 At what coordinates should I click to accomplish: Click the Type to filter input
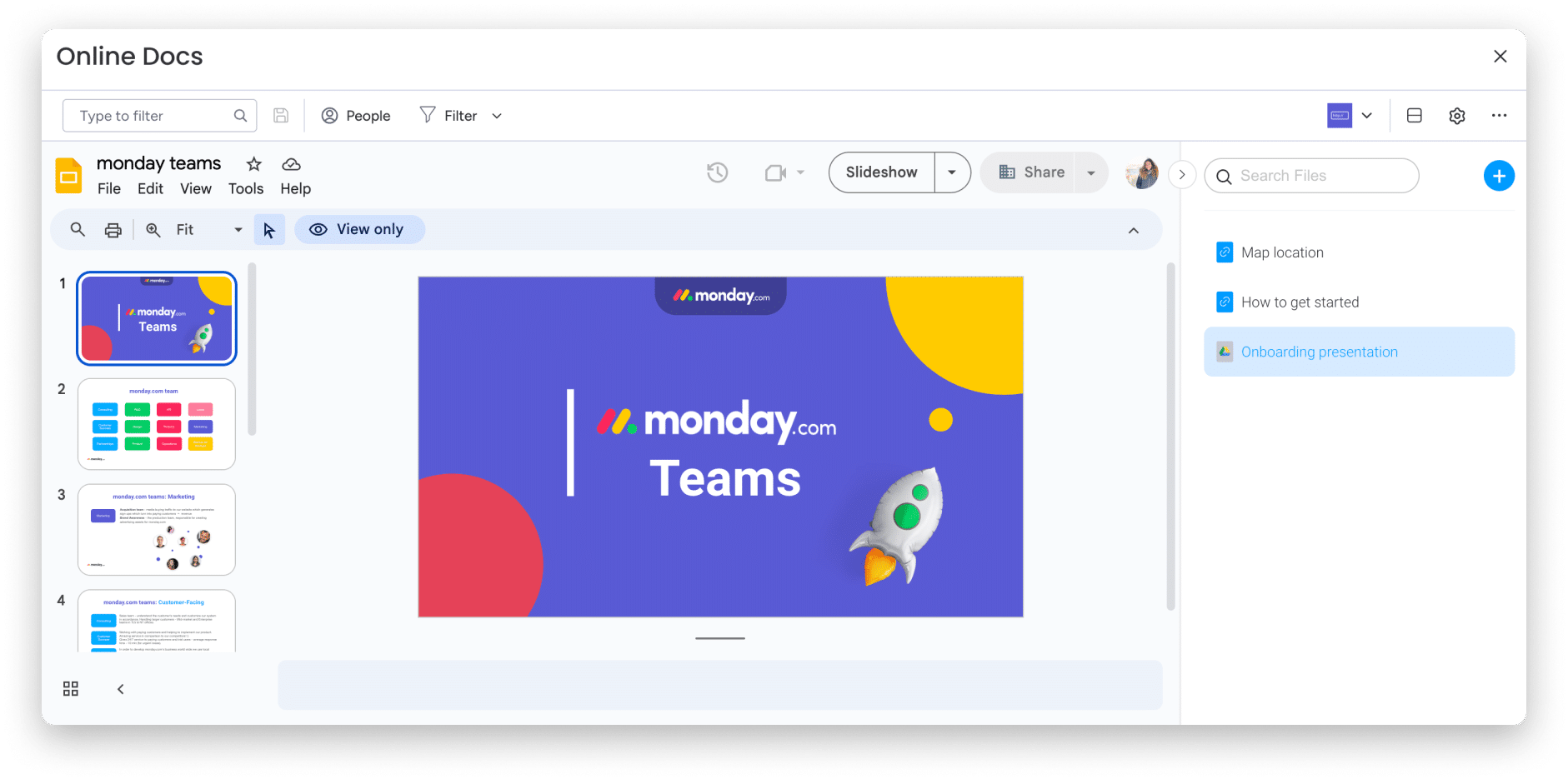coord(159,116)
